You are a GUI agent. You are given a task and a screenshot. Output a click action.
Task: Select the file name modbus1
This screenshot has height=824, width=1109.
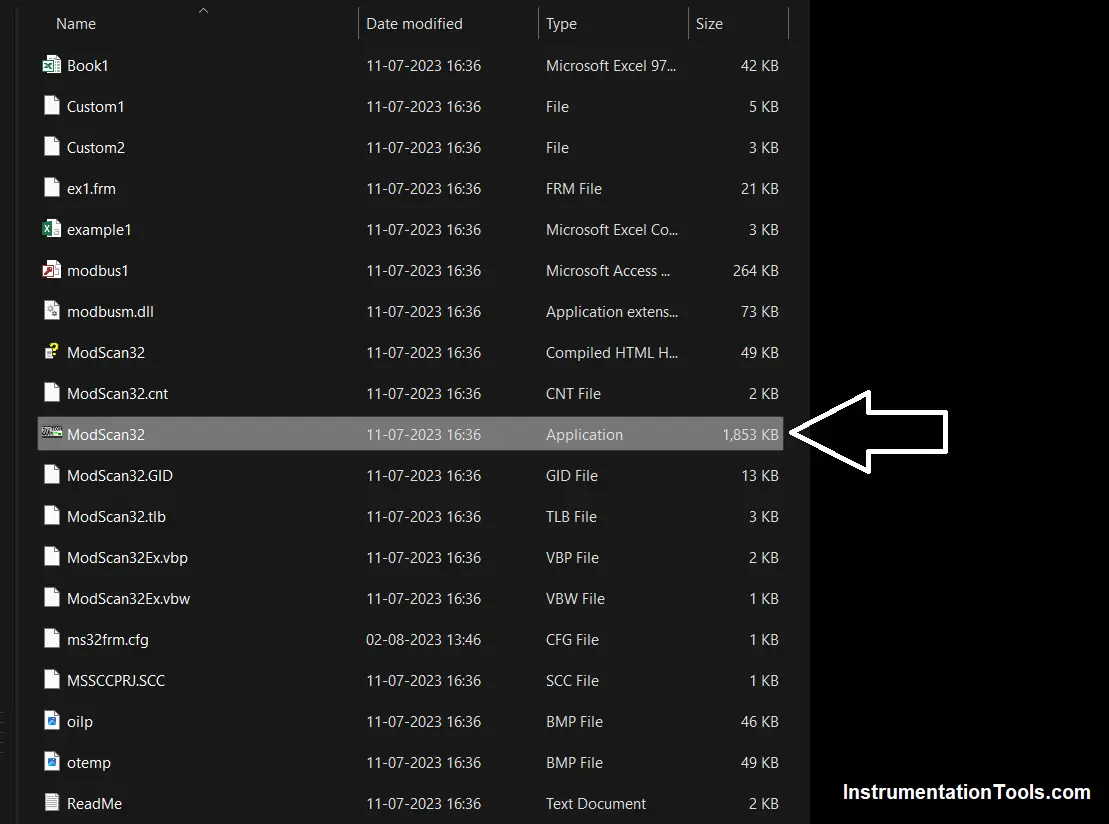coord(98,271)
